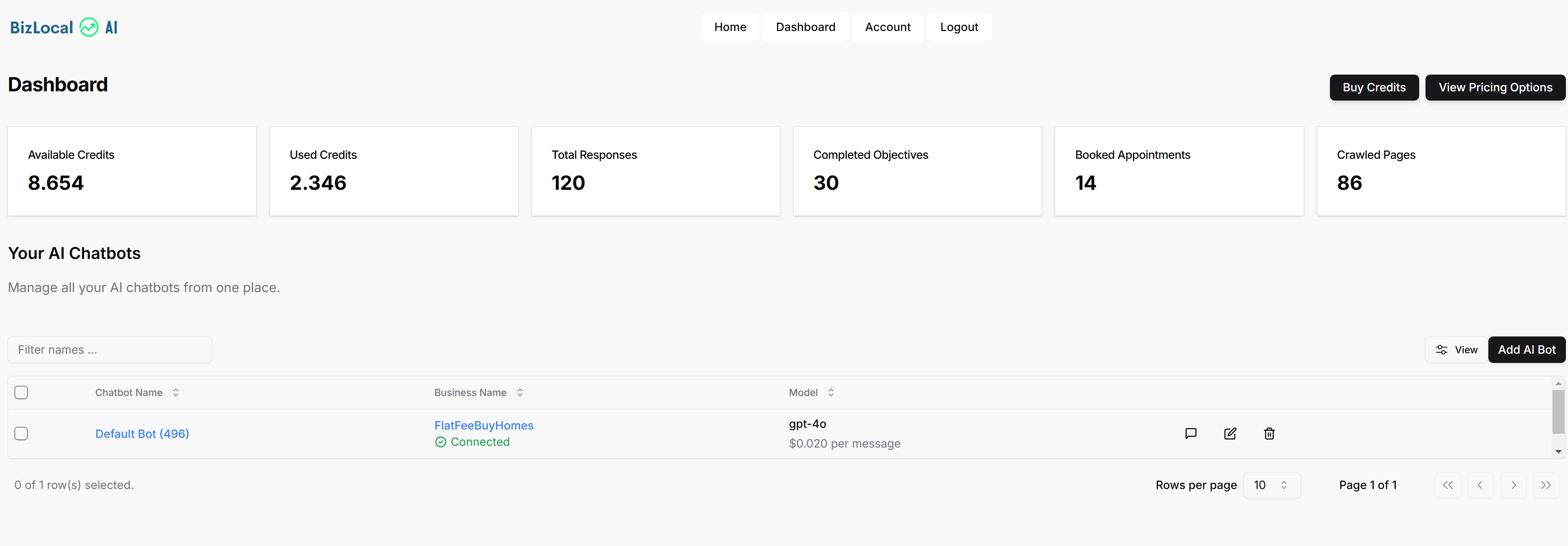Viewport: 1568px width, 546px height.
Task: Sort by Model column
Action: click(x=811, y=393)
